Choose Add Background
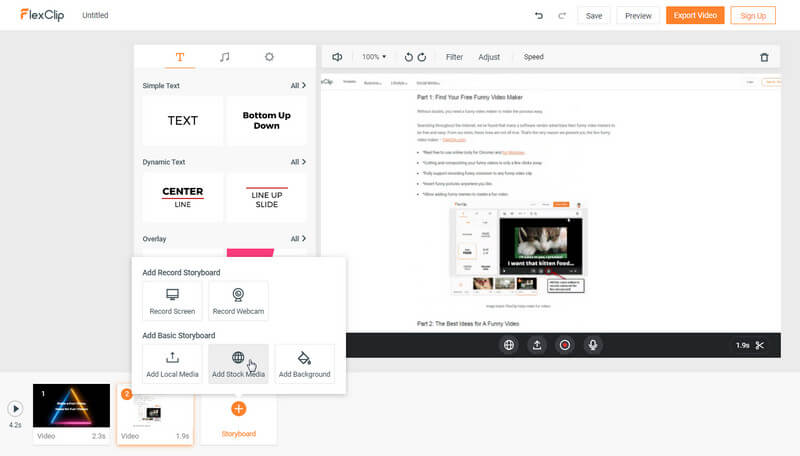800x456 pixels. tap(305, 364)
